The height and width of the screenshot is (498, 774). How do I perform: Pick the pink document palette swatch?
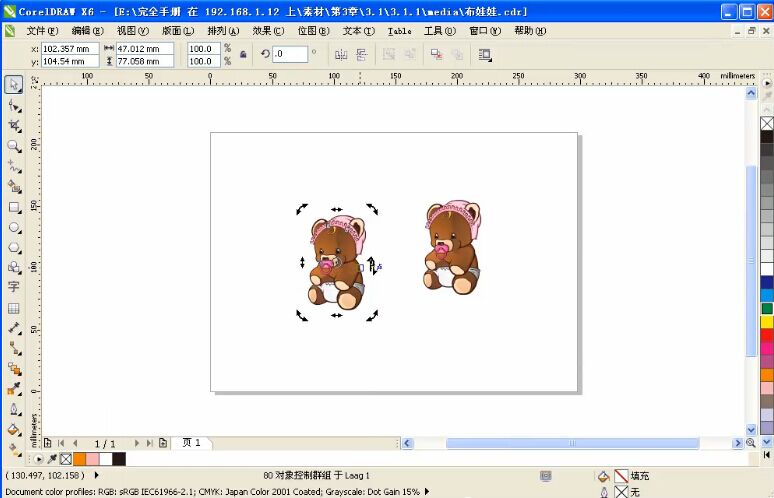pos(93,459)
